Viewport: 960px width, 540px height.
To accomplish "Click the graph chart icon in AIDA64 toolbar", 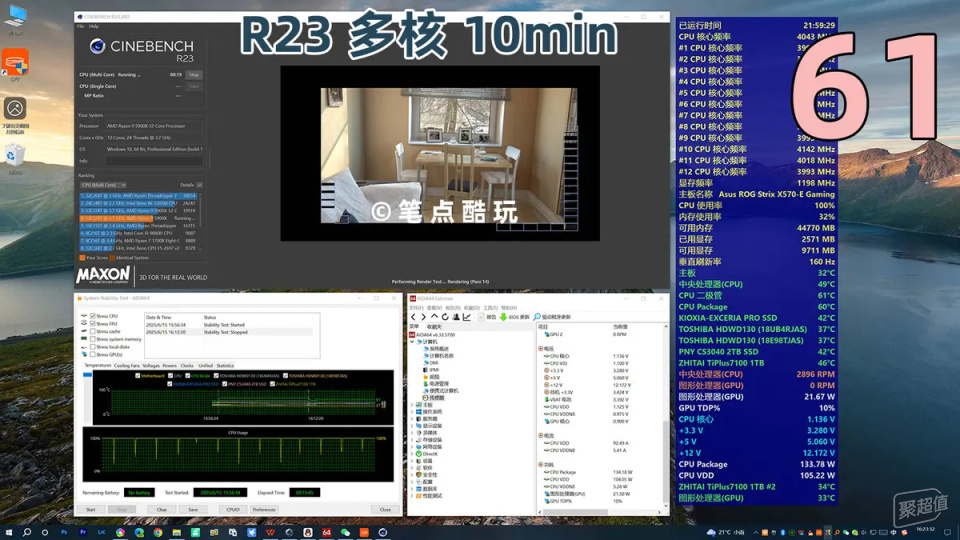I will [x=467, y=317].
